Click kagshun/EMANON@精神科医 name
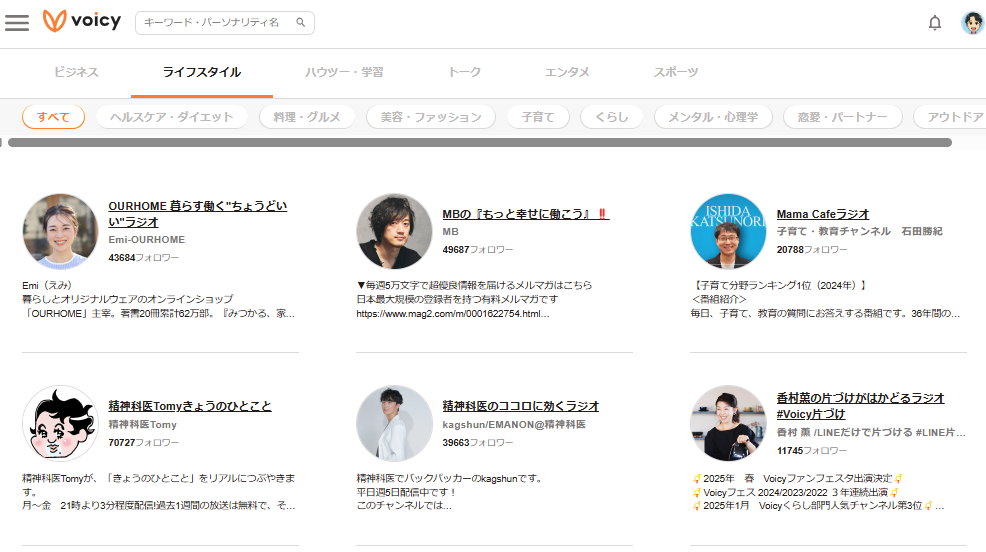 tap(514, 424)
